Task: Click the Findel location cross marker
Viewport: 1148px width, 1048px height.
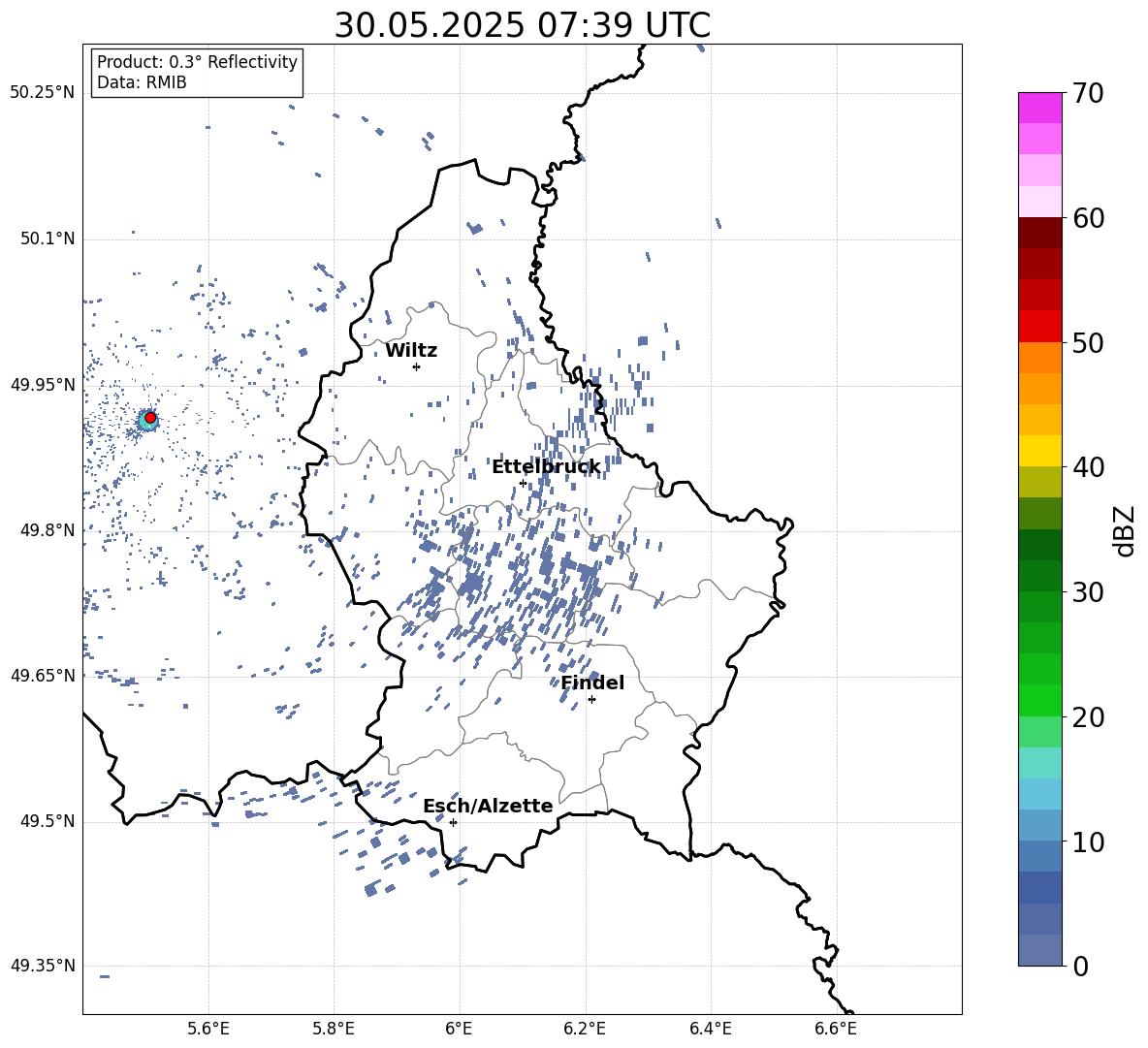Action: (x=591, y=700)
